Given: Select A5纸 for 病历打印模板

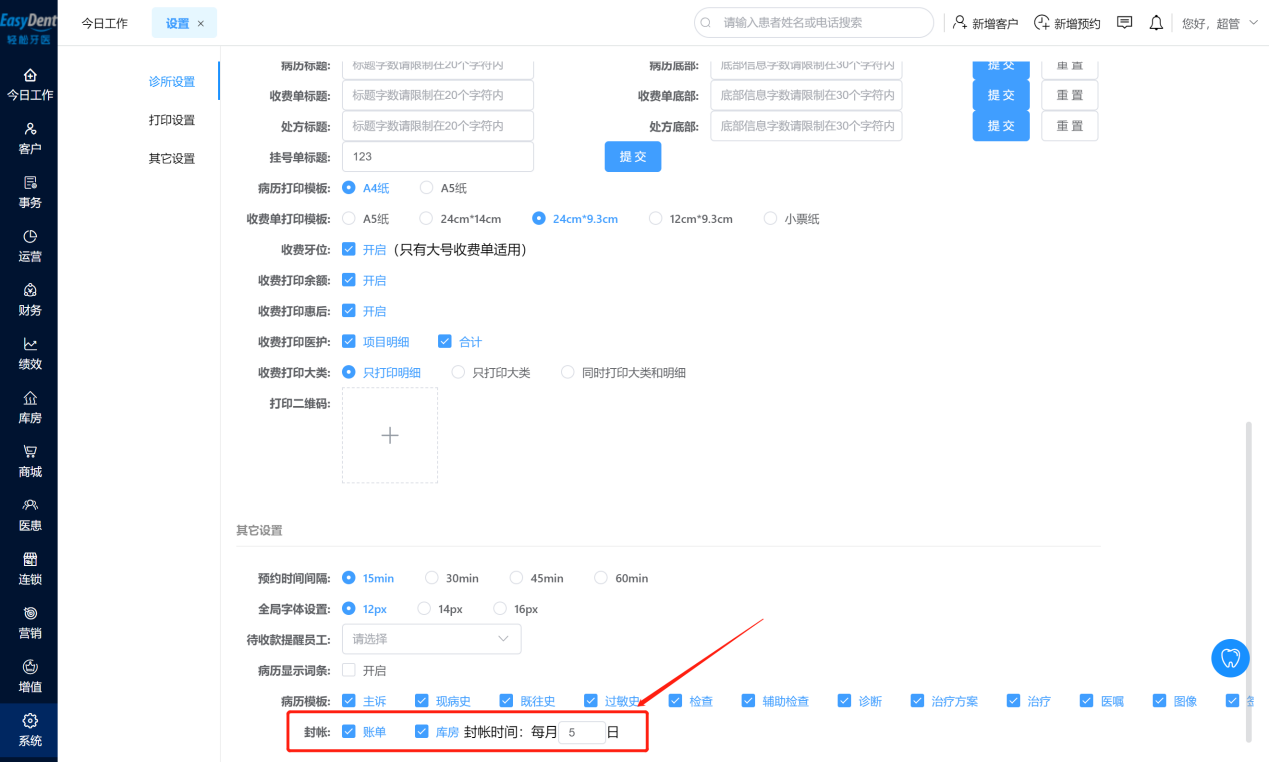Looking at the screenshot, I should (443, 188).
